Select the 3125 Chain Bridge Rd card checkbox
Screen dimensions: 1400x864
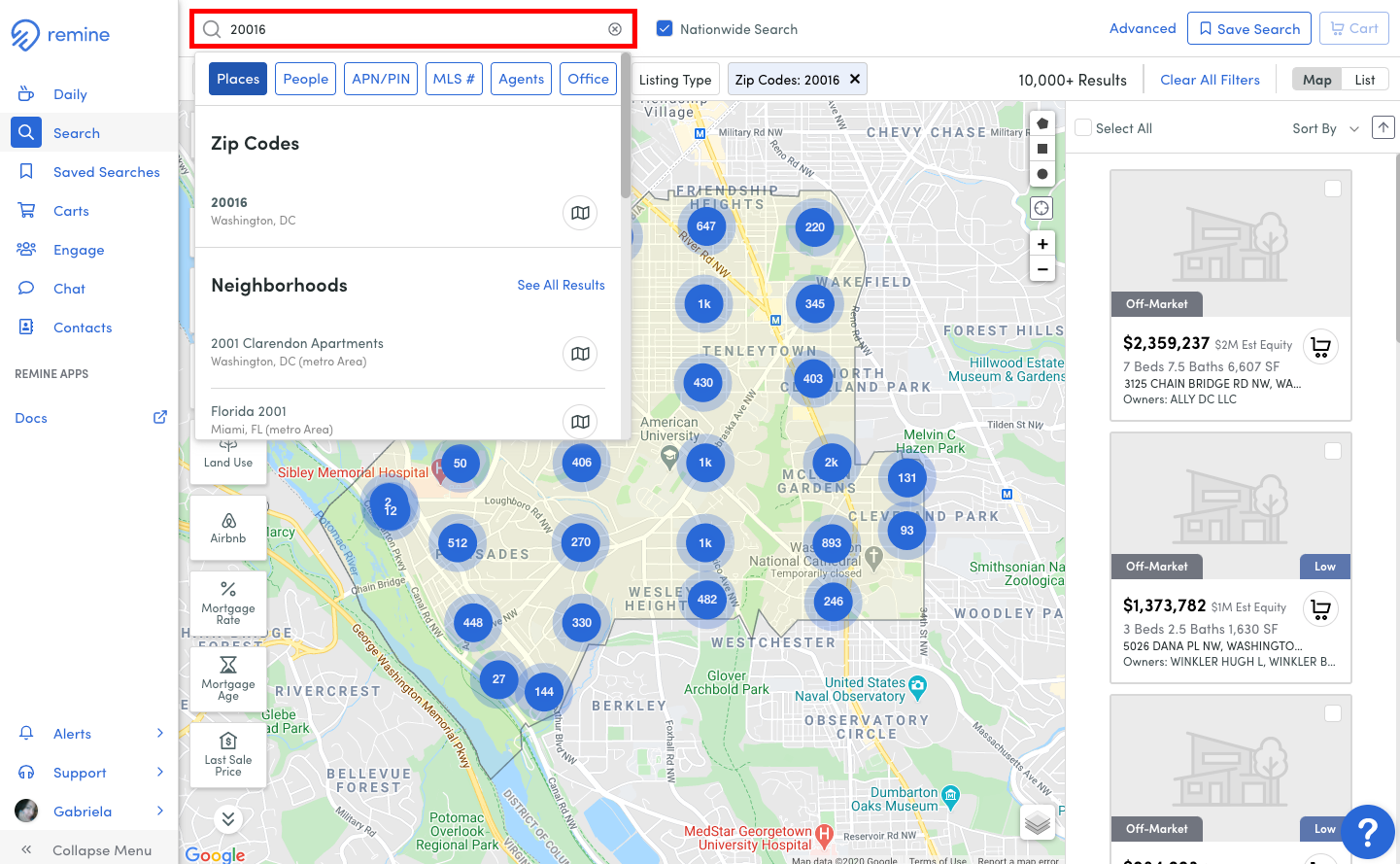[1333, 189]
